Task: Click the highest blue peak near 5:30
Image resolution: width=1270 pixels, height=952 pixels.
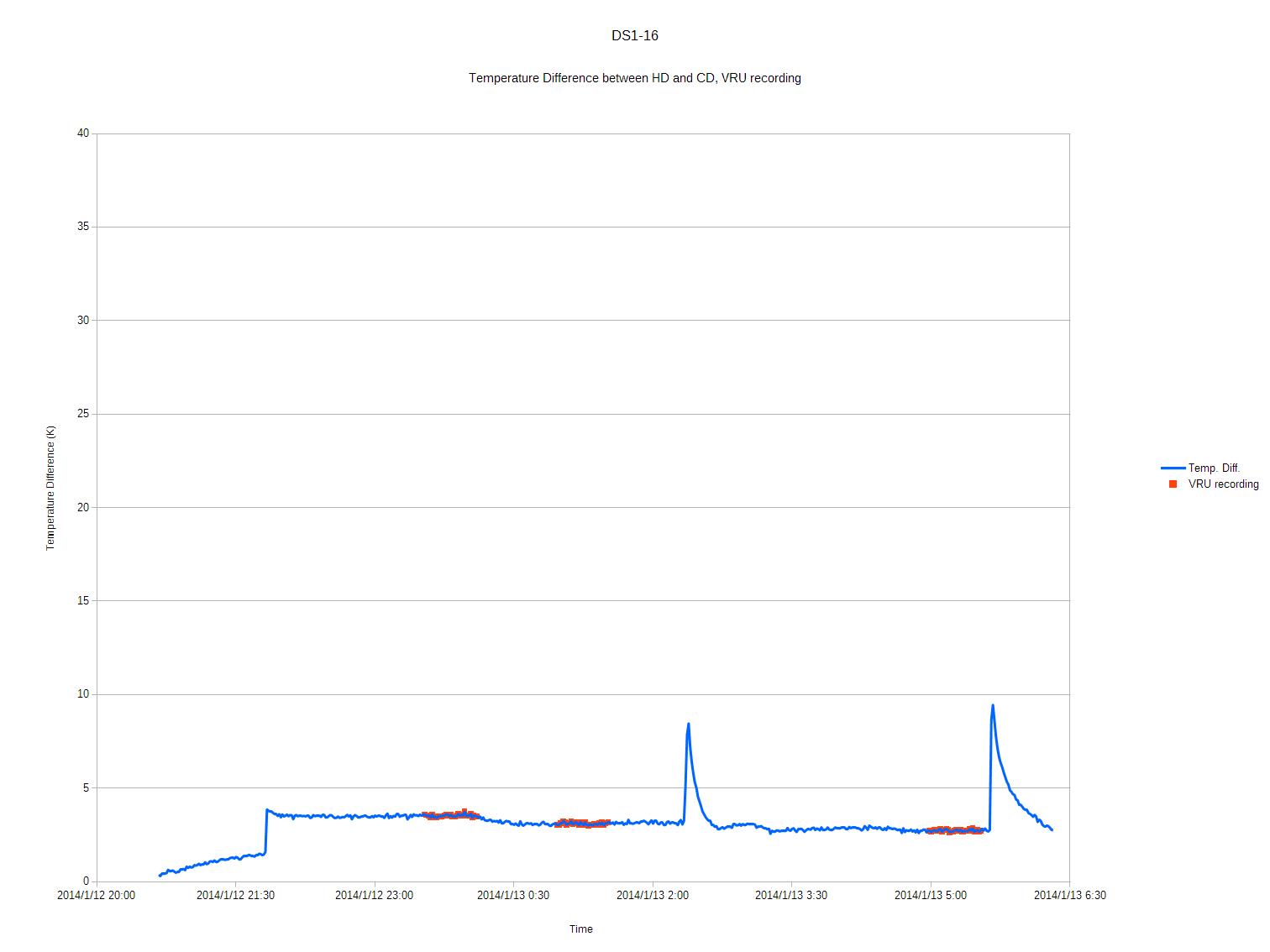Action: [993, 706]
